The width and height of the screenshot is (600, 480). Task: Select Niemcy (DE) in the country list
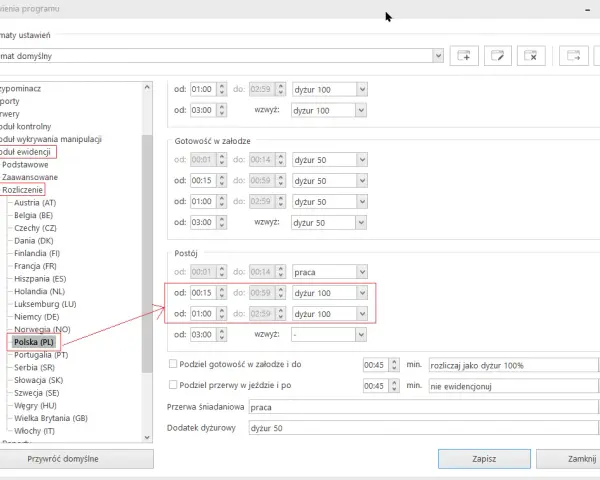pos(37,317)
